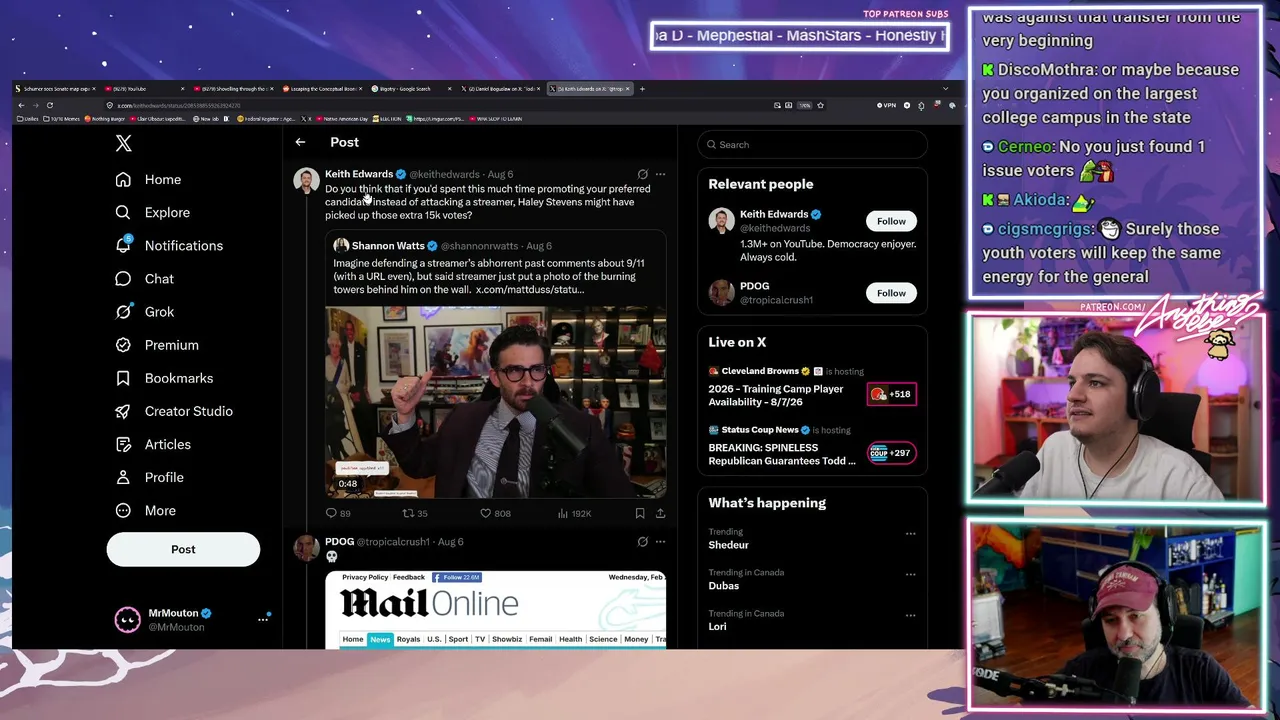
Task: Open the Nothing Burger bookmark
Action: pos(103,119)
